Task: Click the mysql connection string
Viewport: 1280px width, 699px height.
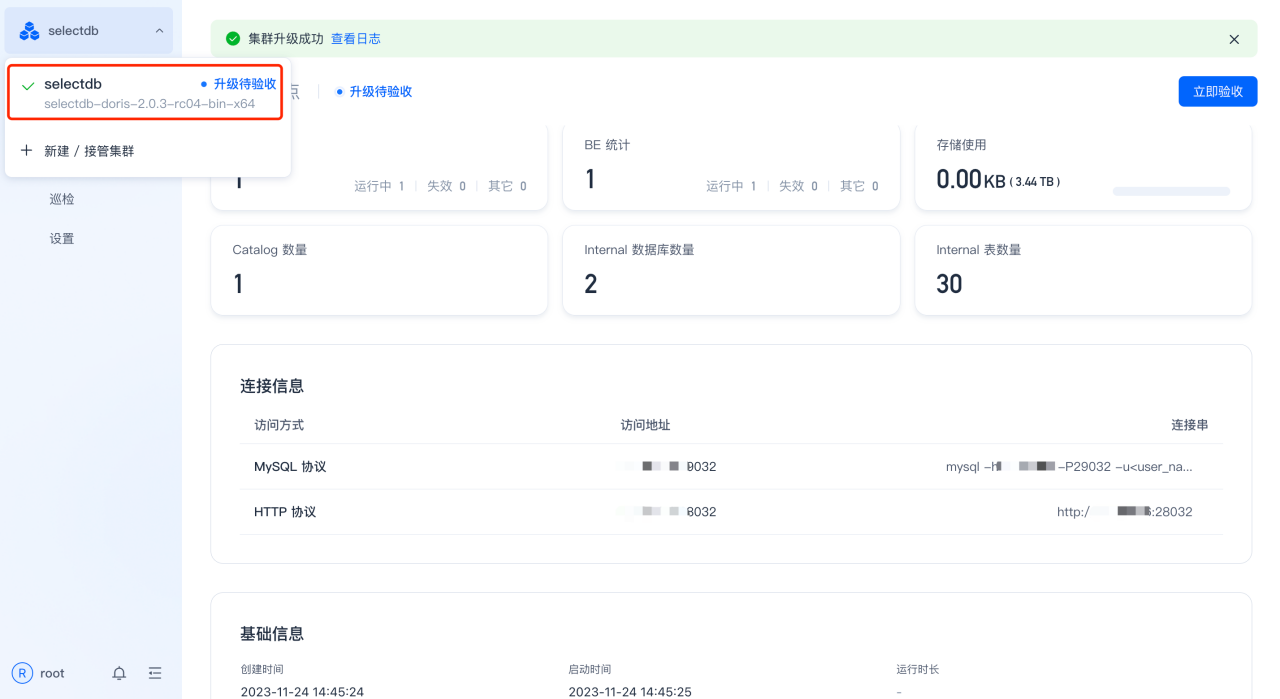Action: coord(1069,467)
